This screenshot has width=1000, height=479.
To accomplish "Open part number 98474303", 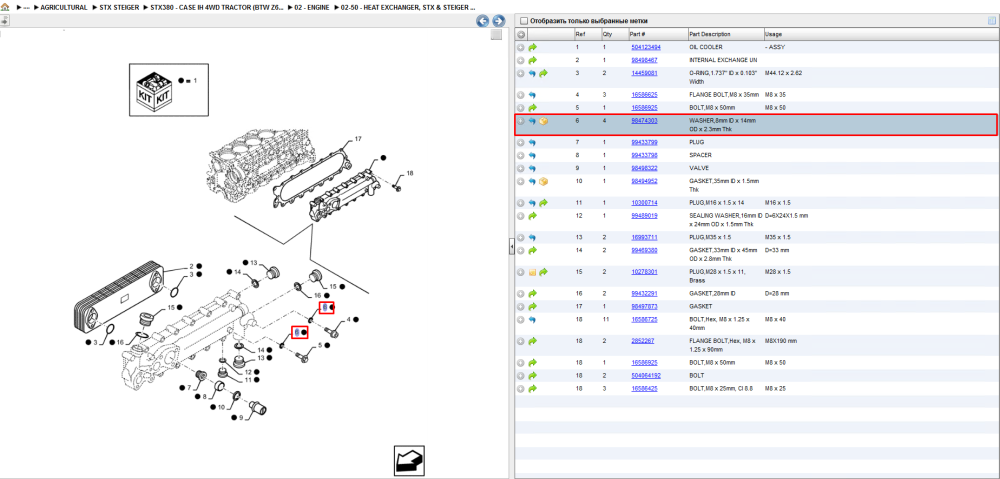I will click(x=644, y=121).
